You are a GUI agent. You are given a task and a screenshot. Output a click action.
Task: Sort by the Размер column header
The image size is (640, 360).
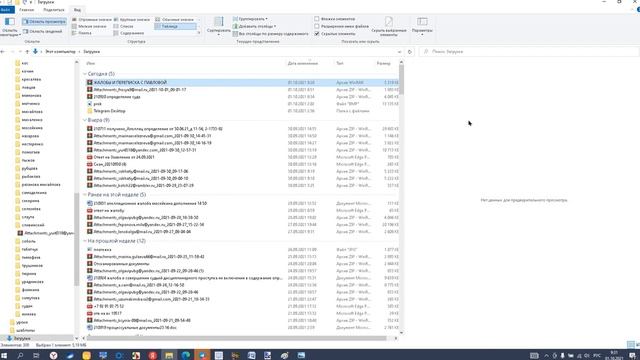pyautogui.click(x=383, y=63)
